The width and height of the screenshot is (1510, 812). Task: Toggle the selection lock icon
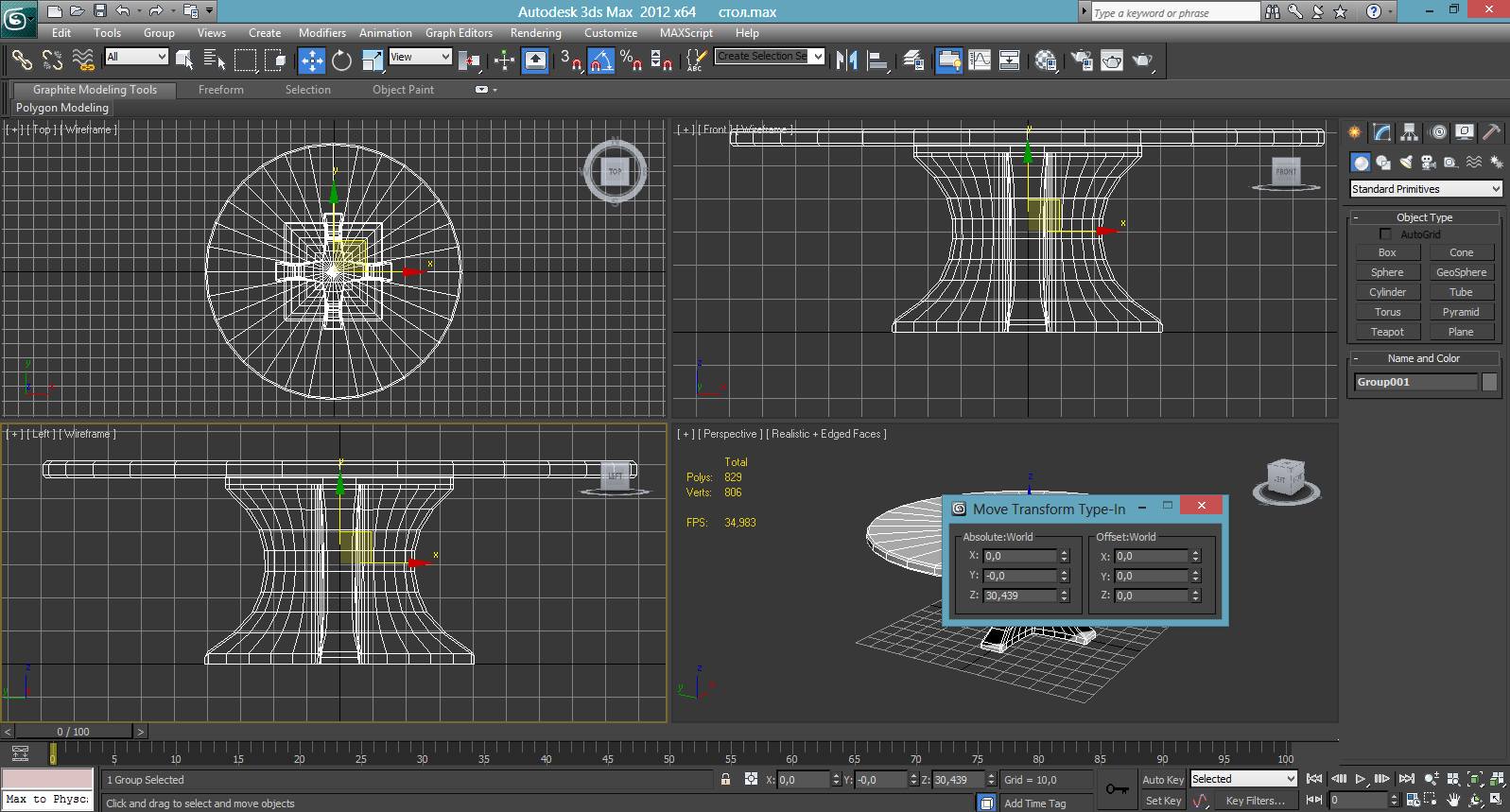[725, 780]
